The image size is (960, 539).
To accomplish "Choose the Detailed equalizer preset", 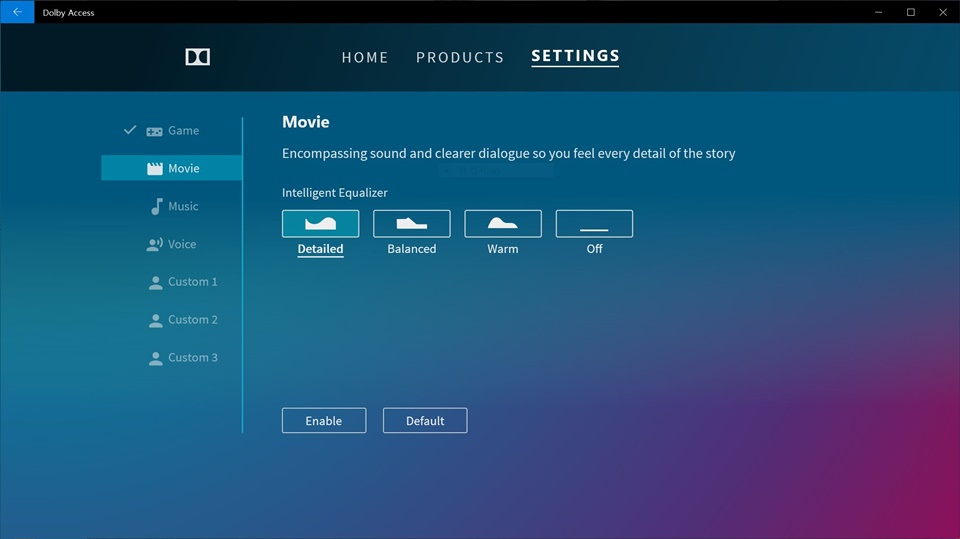I will (x=320, y=224).
